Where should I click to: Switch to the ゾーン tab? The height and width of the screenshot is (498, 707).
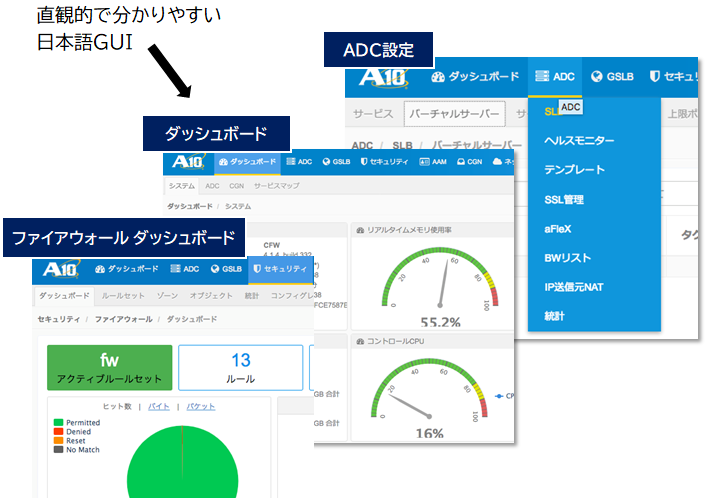tap(167, 296)
